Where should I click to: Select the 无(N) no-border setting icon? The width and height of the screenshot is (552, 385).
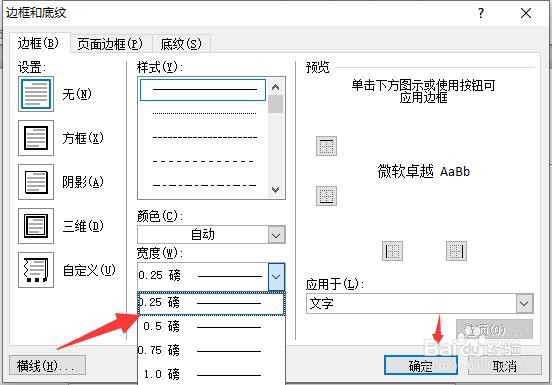[x=36, y=94]
